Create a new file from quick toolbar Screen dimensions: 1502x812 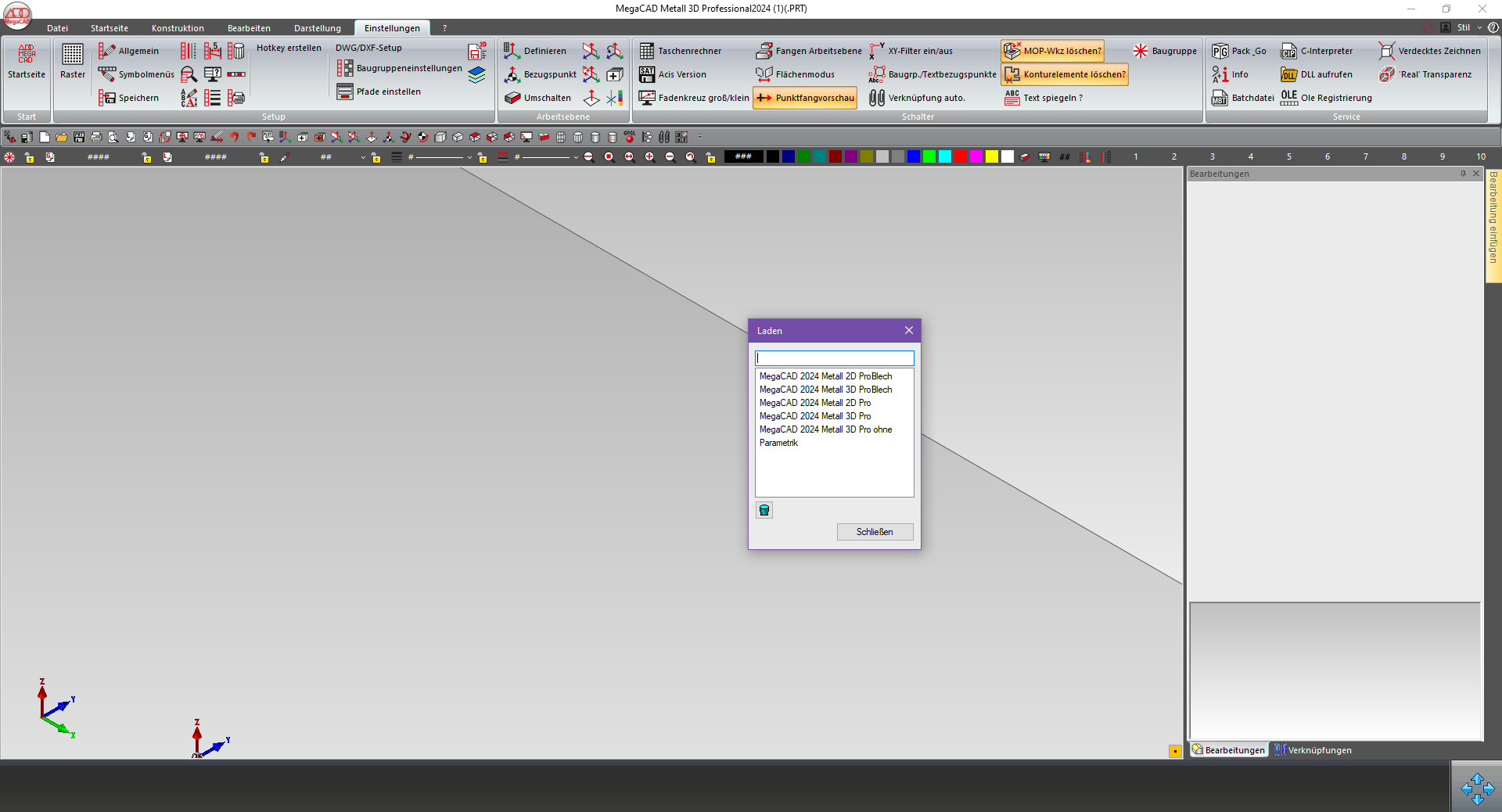[45, 137]
